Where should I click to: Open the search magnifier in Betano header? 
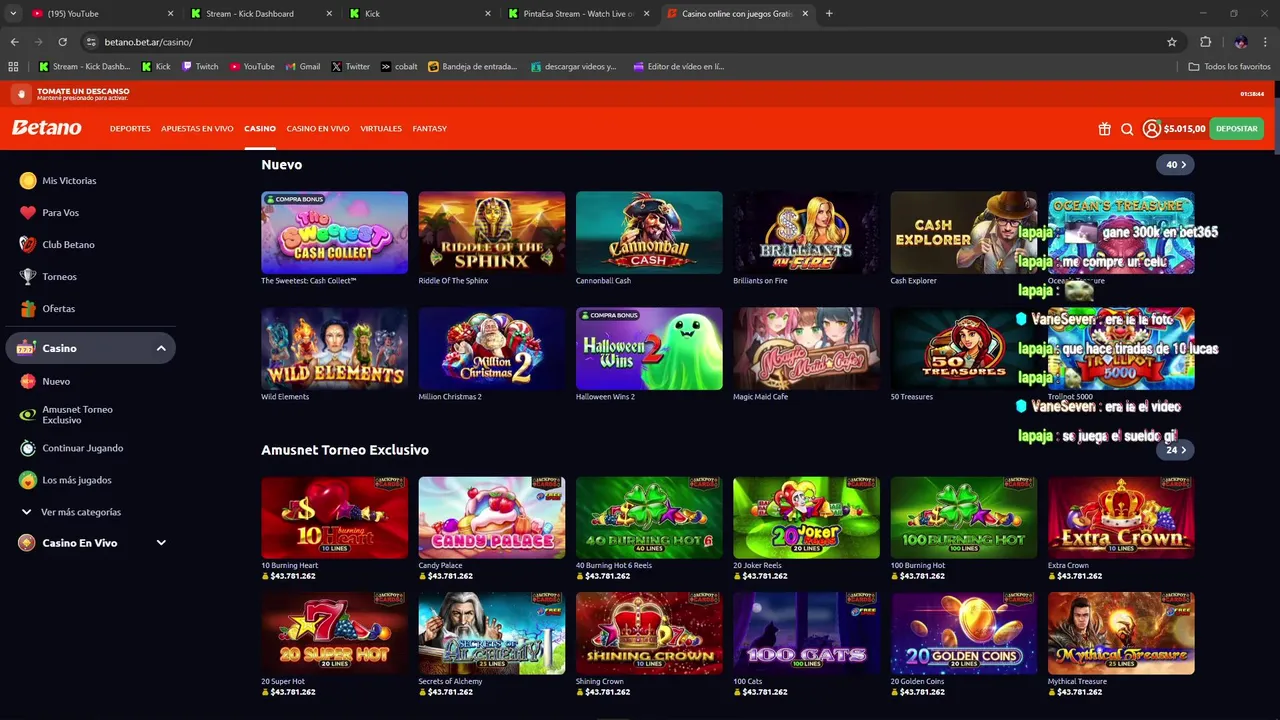(1127, 129)
